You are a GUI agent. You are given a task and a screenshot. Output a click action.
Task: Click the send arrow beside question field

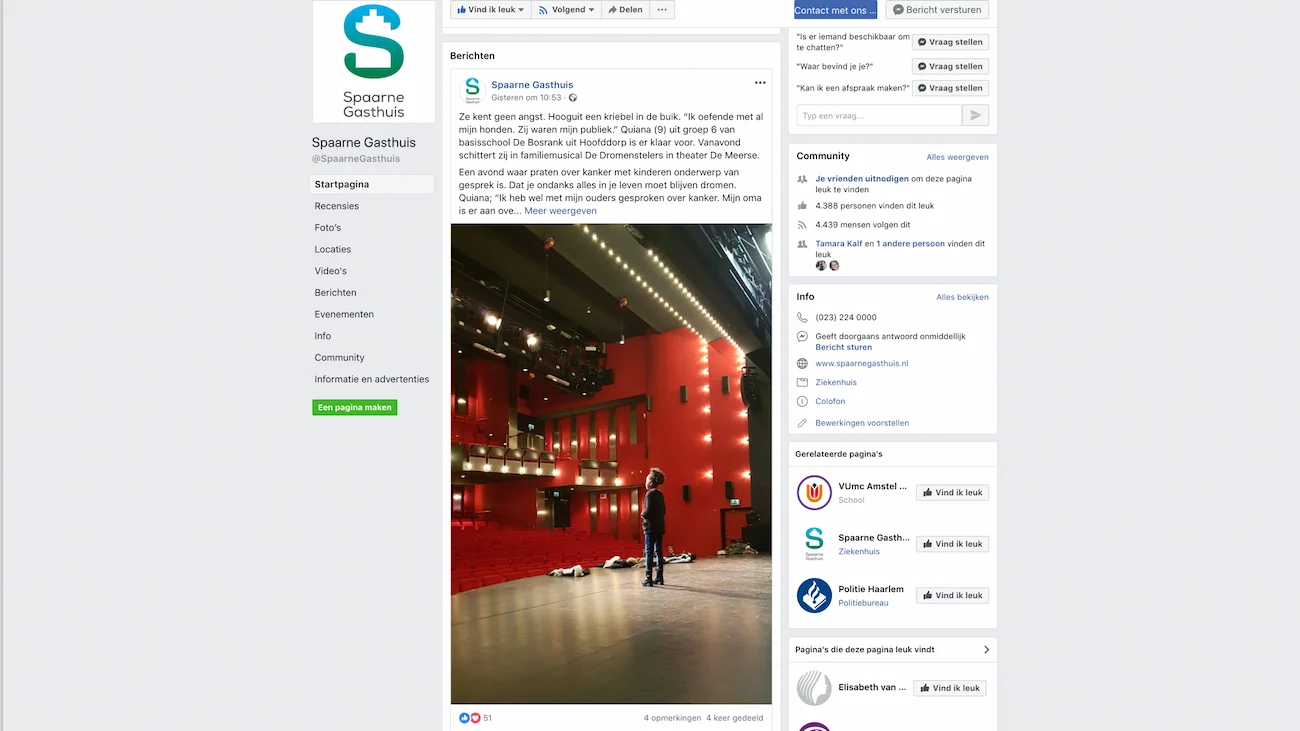pos(975,116)
